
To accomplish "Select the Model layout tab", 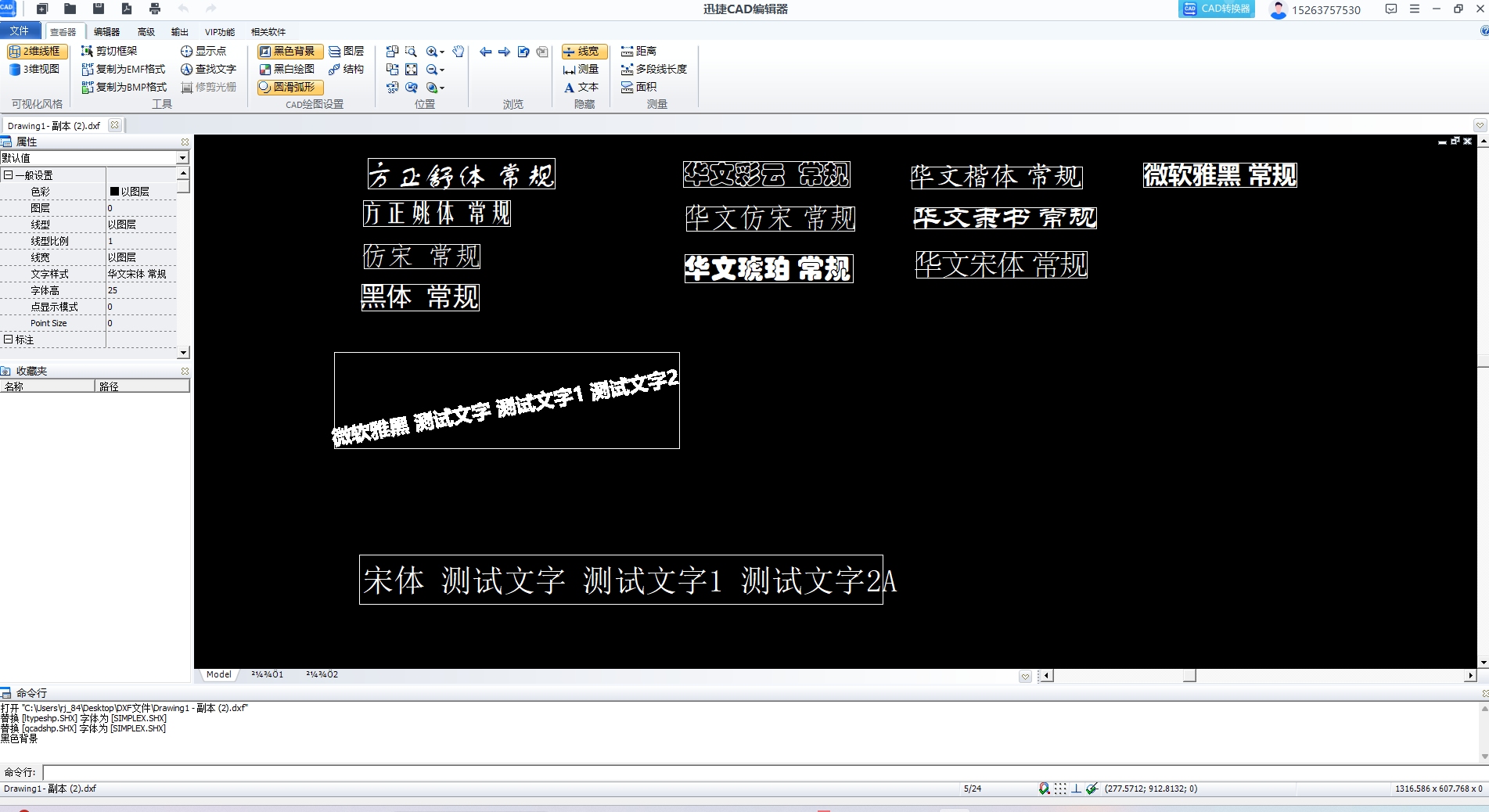I will pyautogui.click(x=219, y=674).
